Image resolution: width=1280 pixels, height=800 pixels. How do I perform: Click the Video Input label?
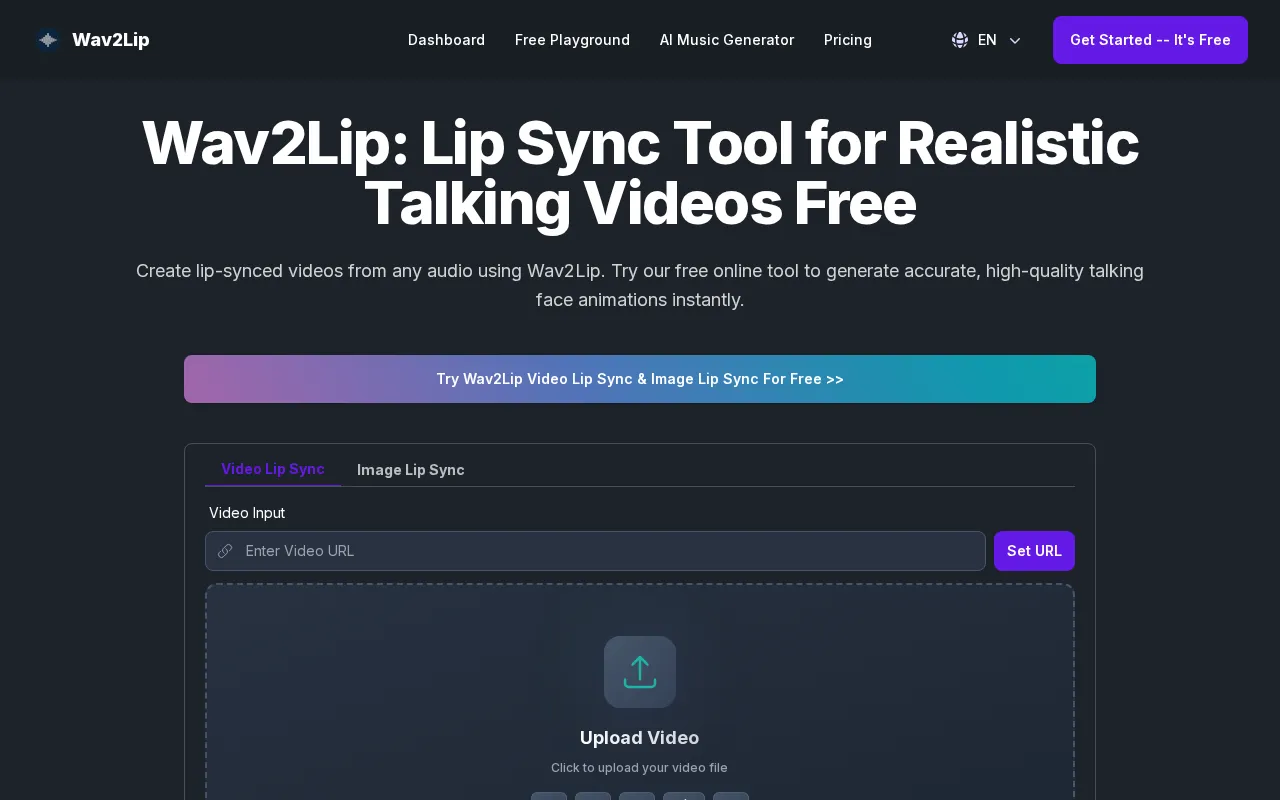(x=247, y=513)
